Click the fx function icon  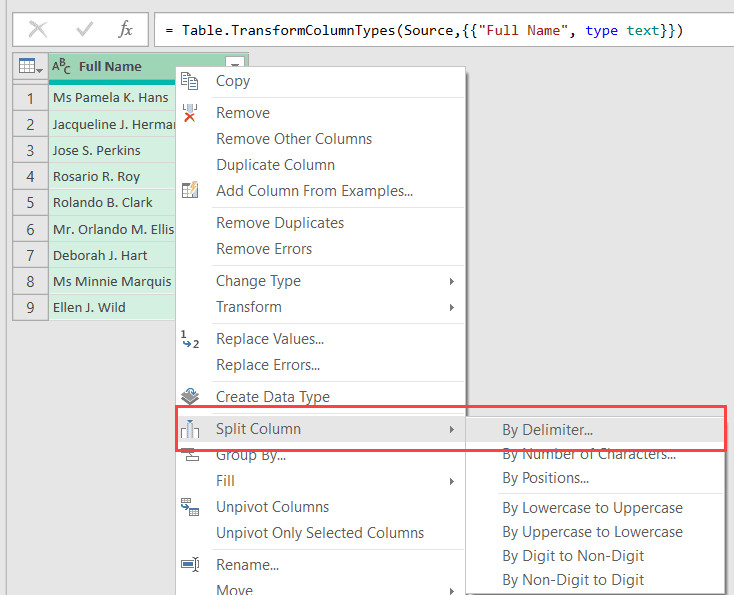pyautogui.click(x=125, y=30)
